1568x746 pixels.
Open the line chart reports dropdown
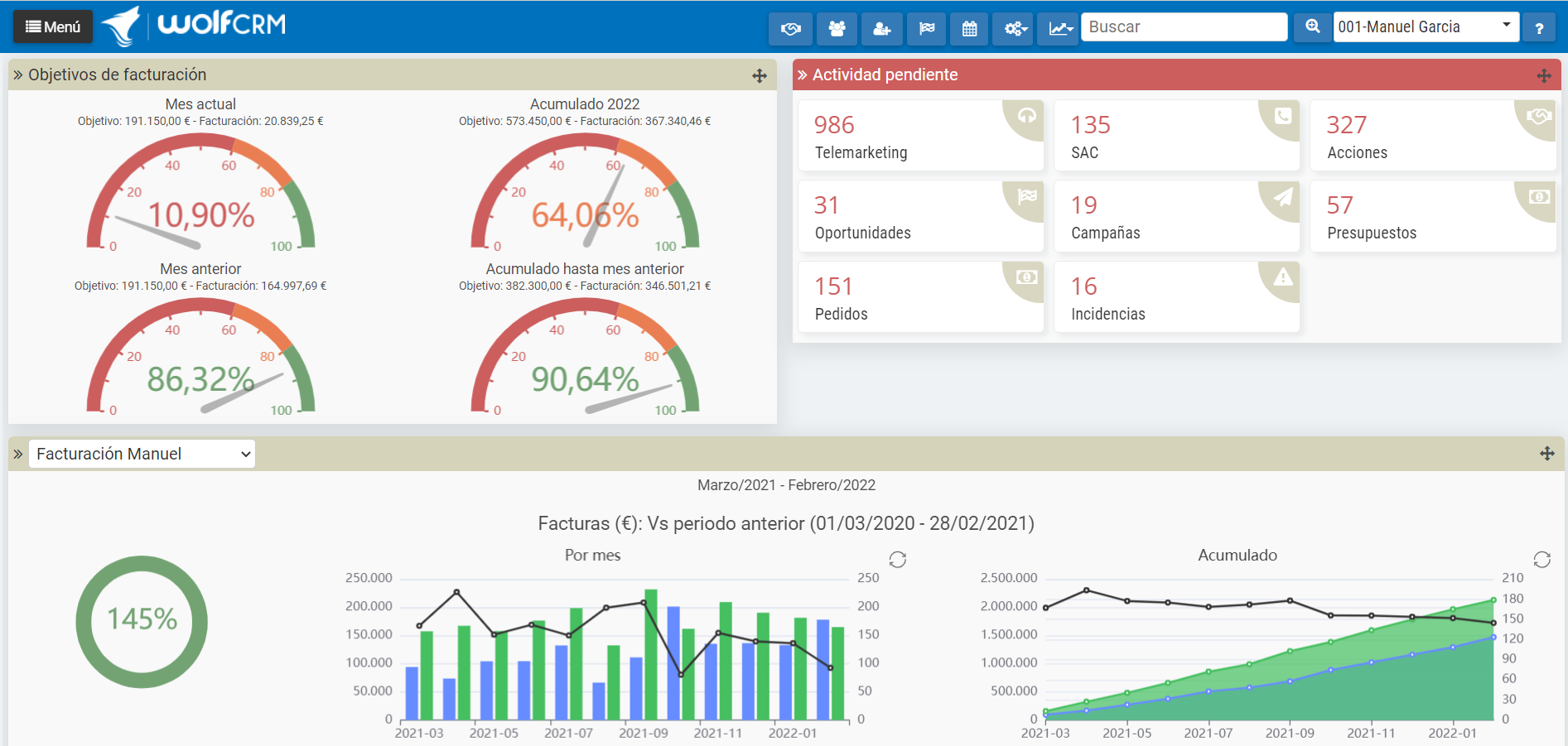[x=1059, y=28]
